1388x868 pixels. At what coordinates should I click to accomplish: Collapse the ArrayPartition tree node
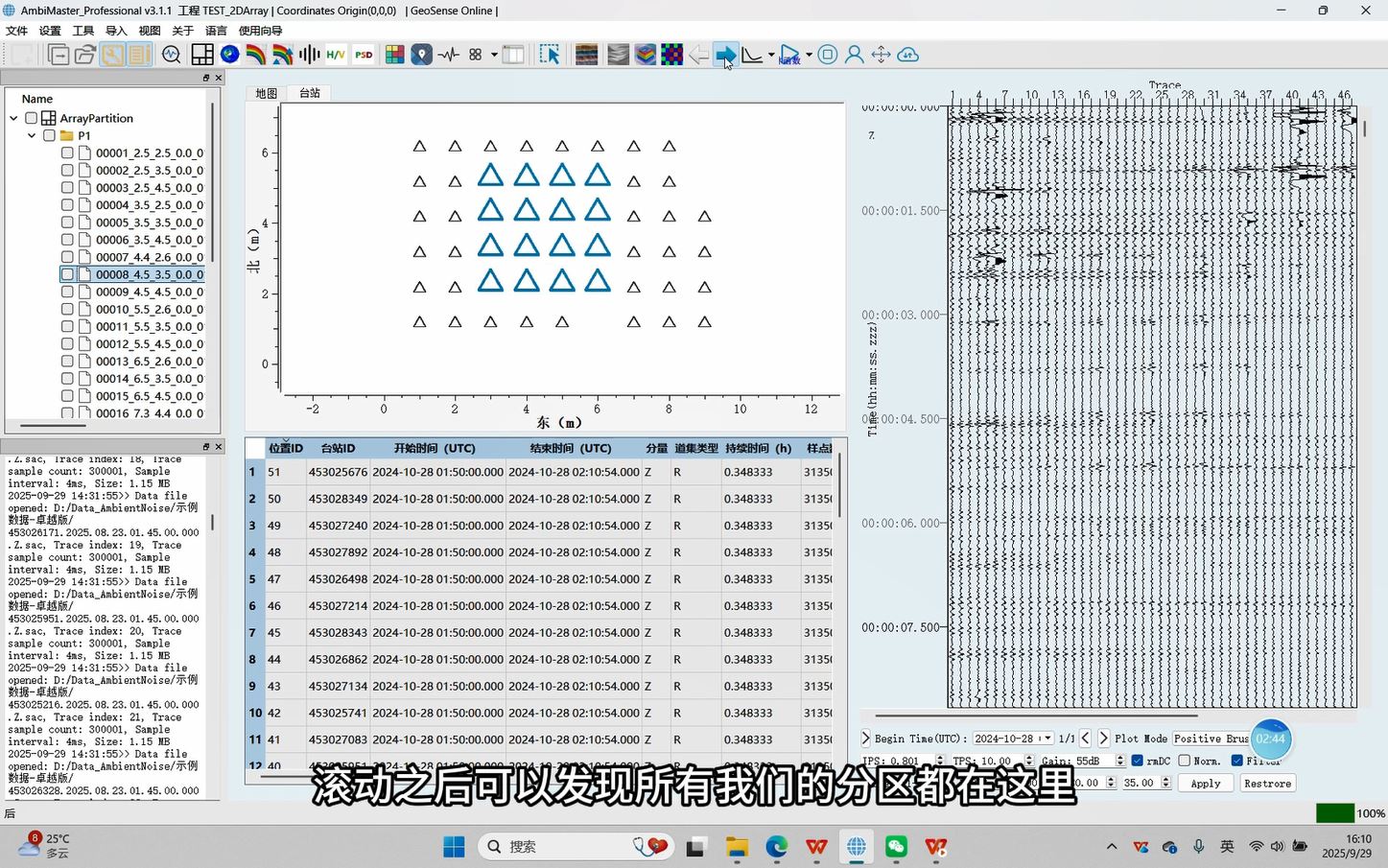click(x=13, y=118)
